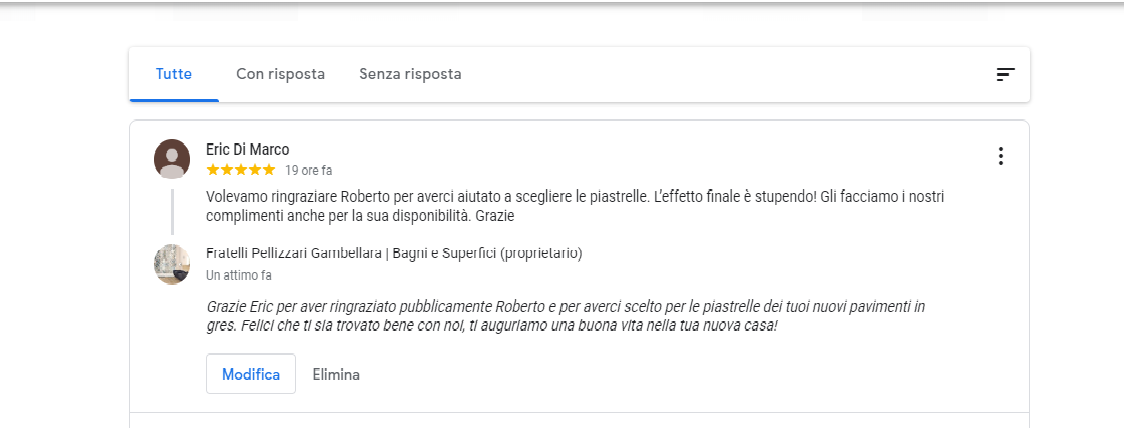Click the '19 ore fa' timestamp
The image size is (1124, 428).
pyautogui.click(x=308, y=171)
